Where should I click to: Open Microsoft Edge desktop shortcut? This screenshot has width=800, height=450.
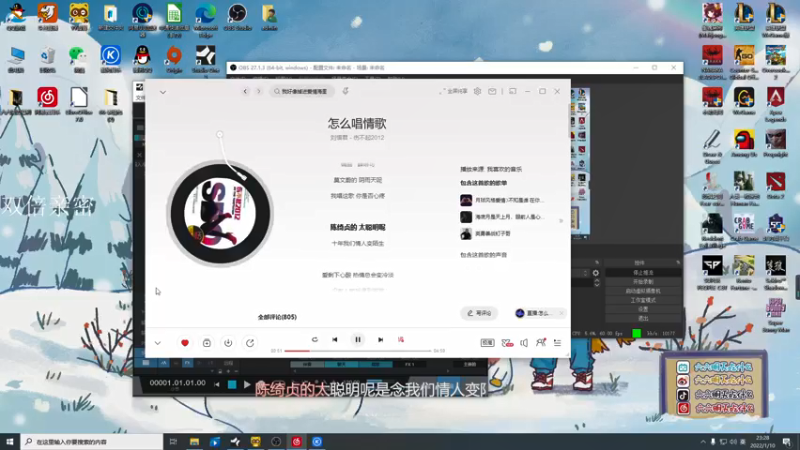pyautogui.click(x=206, y=19)
